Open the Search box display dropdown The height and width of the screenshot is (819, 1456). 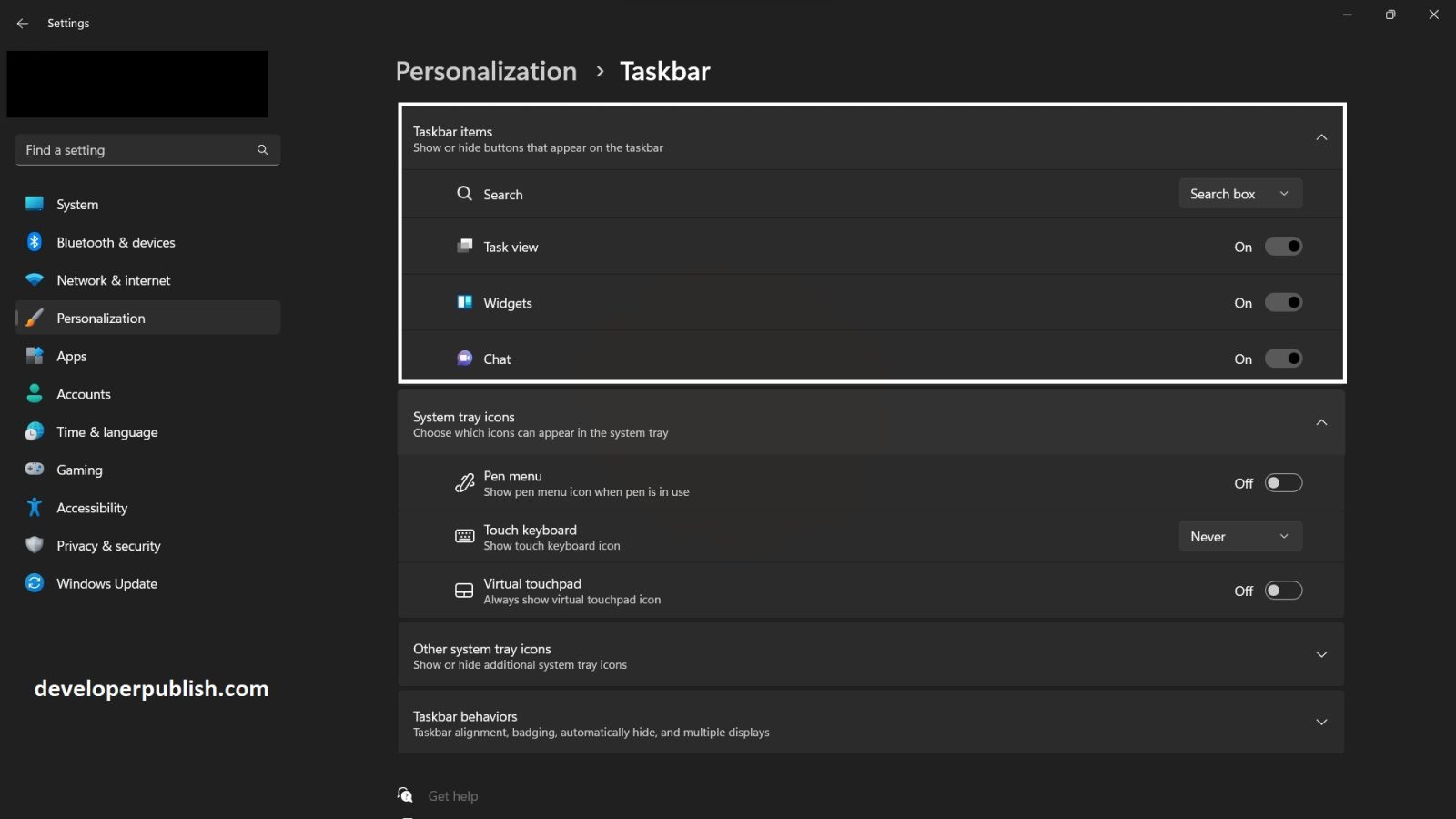point(1240,193)
